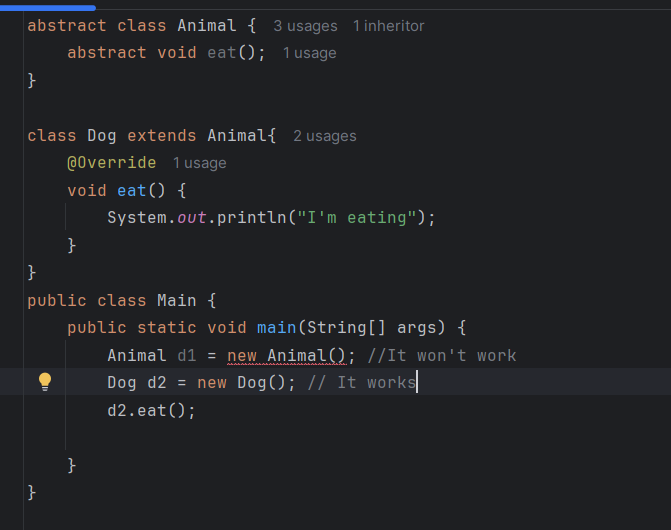Click "2 usages" hint beside Dog class
Screen dimensions: 671x530
(325, 136)
